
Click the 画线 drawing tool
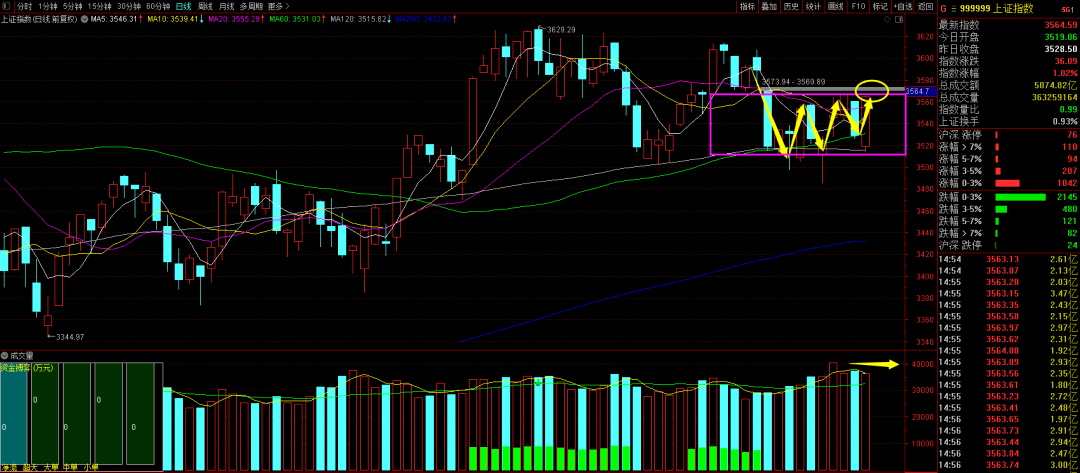[836, 6]
